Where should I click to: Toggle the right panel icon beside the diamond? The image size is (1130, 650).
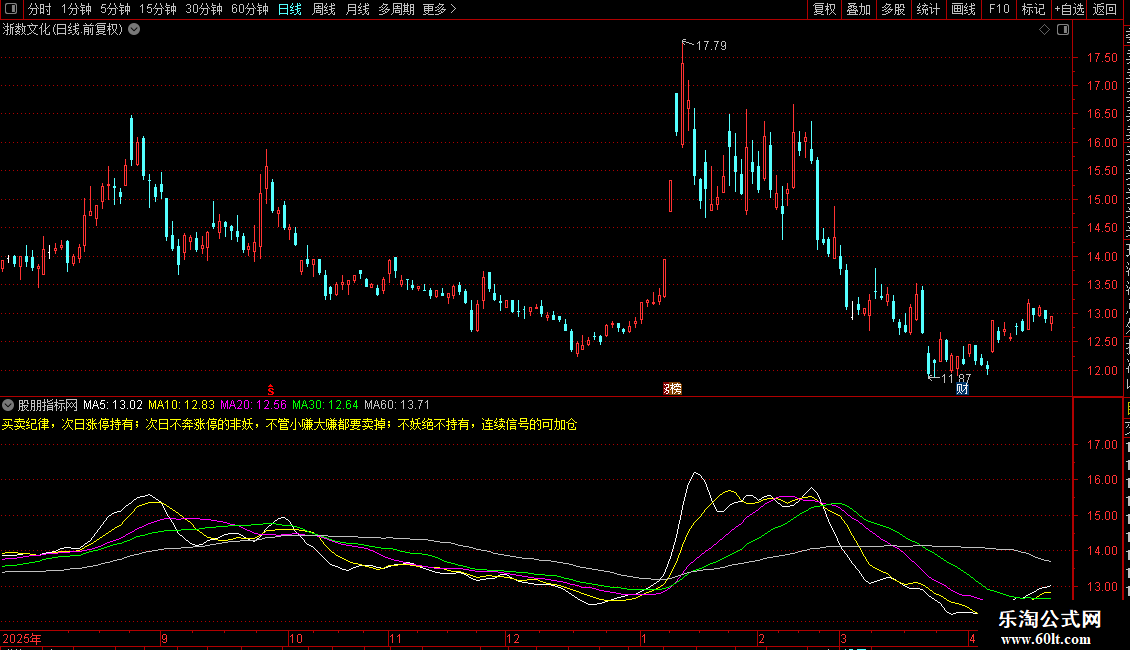tap(1063, 30)
